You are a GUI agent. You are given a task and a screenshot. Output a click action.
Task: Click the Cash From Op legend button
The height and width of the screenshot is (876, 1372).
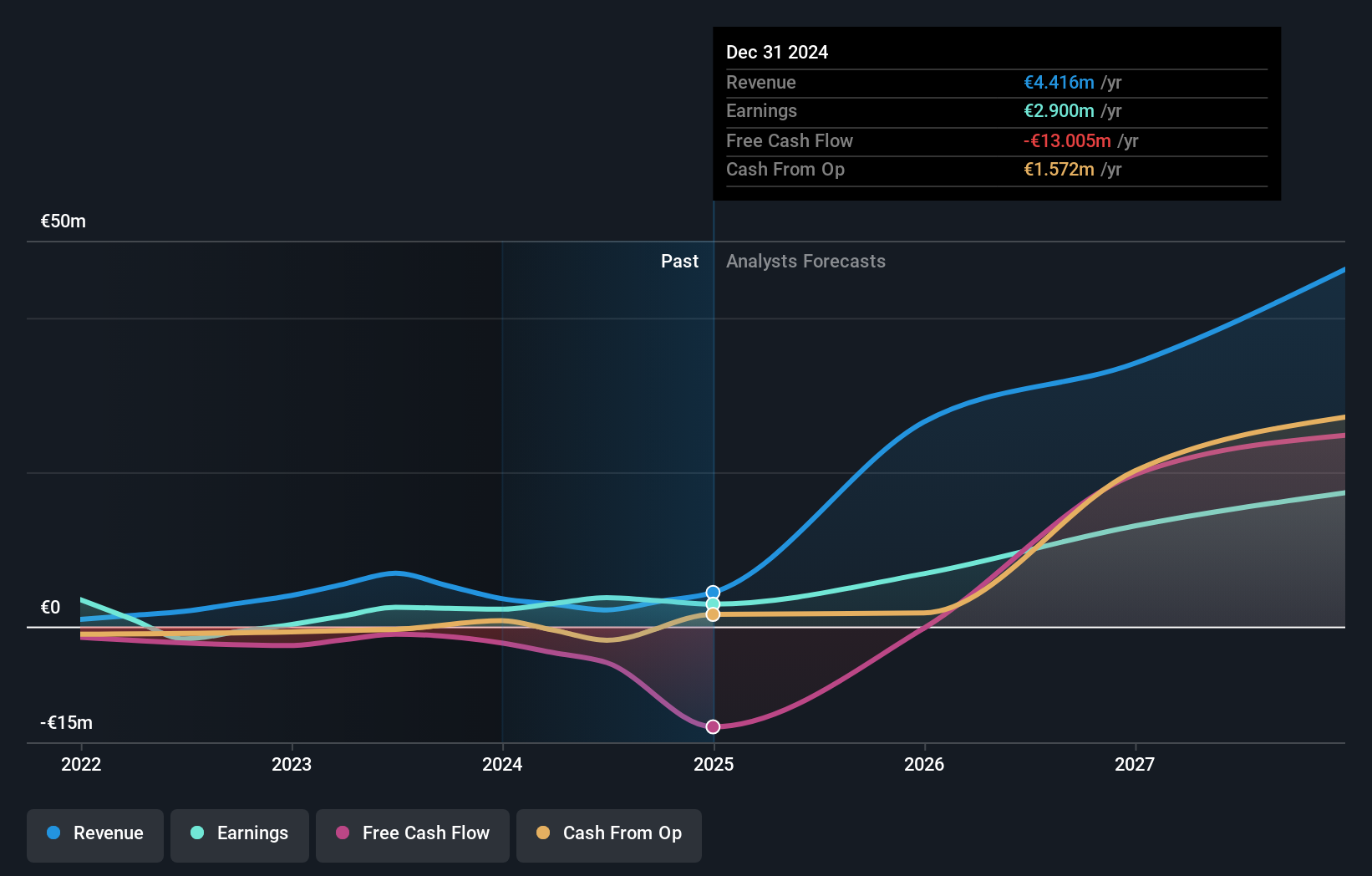point(608,833)
